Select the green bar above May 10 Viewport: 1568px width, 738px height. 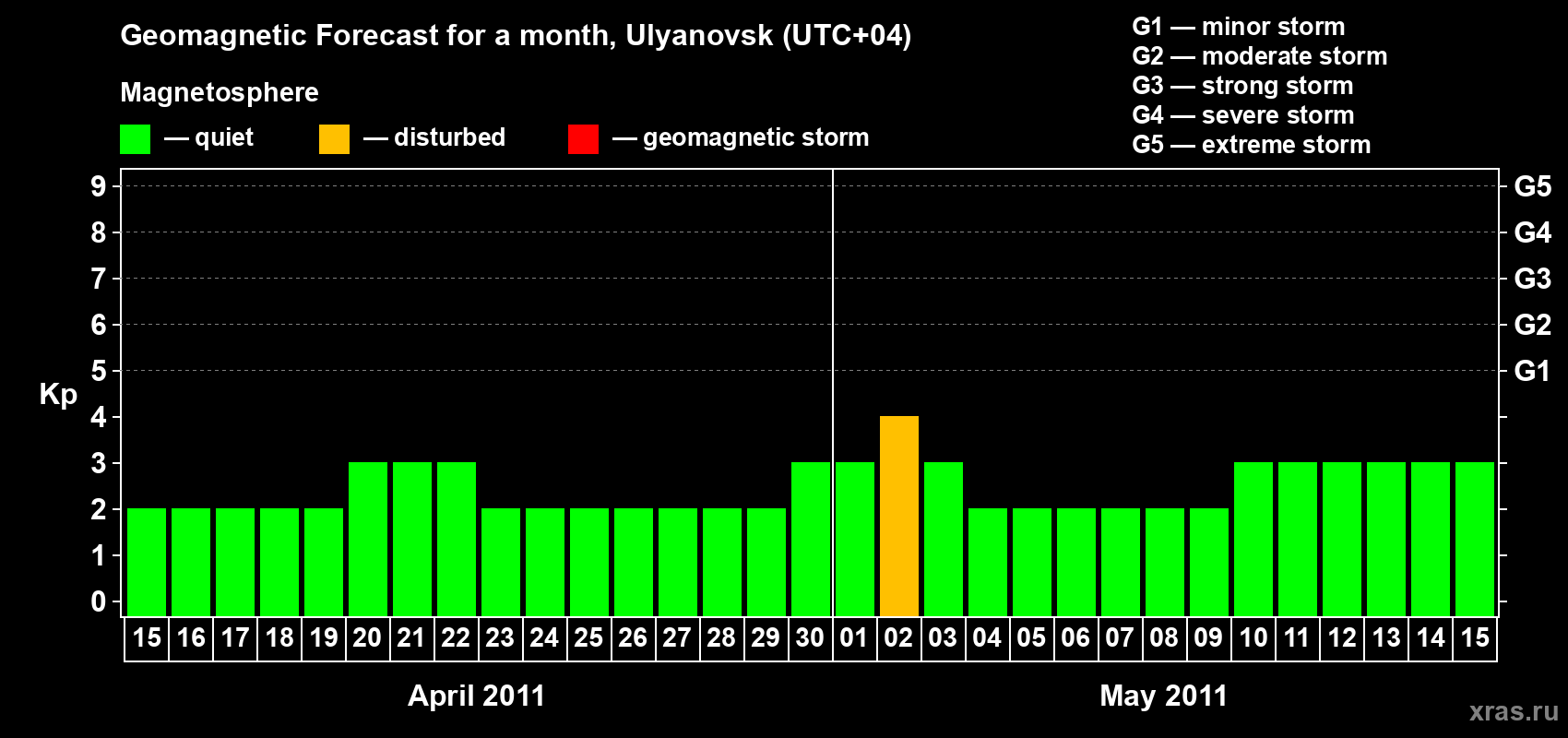(1253, 540)
